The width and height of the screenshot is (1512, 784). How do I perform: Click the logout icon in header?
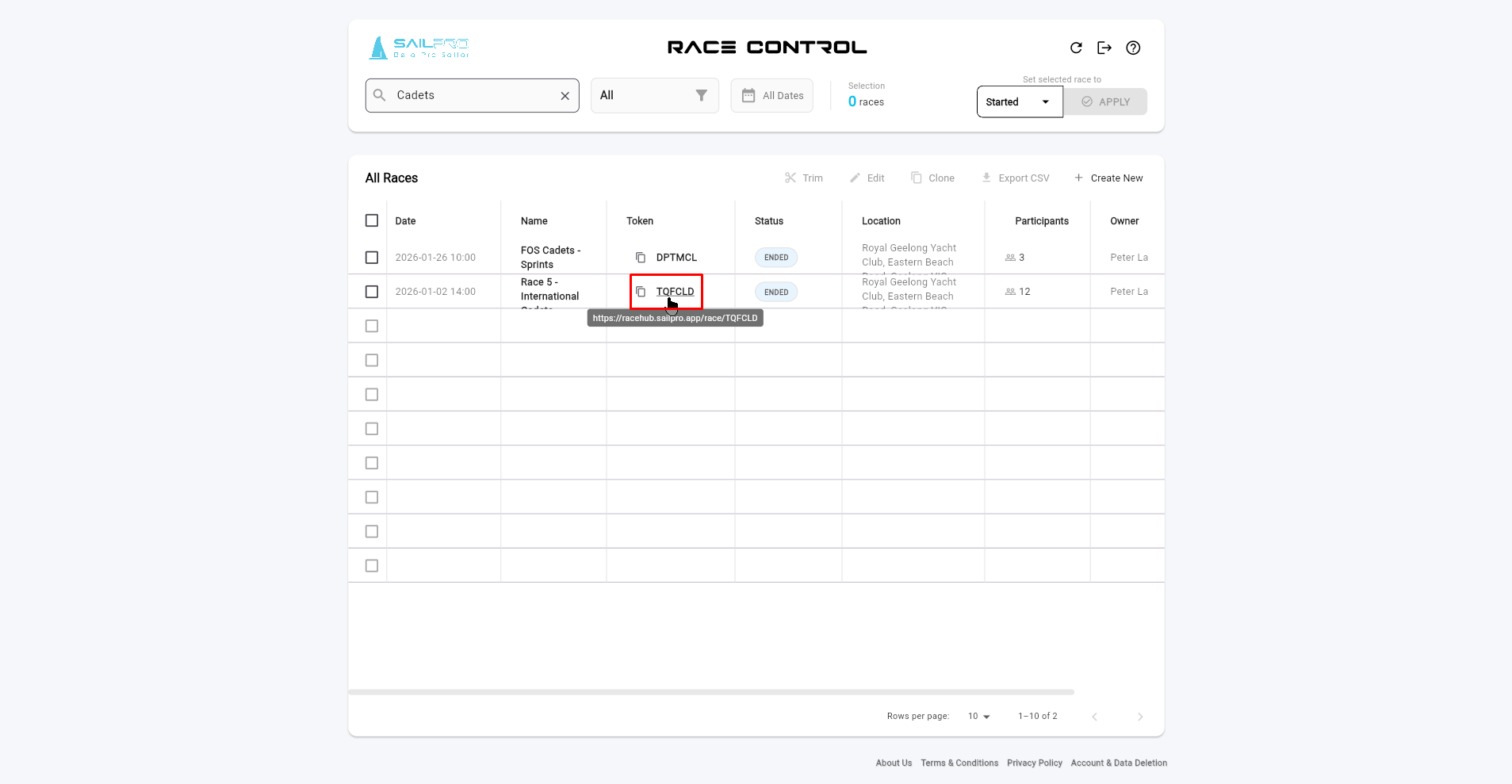coord(1104,48)
